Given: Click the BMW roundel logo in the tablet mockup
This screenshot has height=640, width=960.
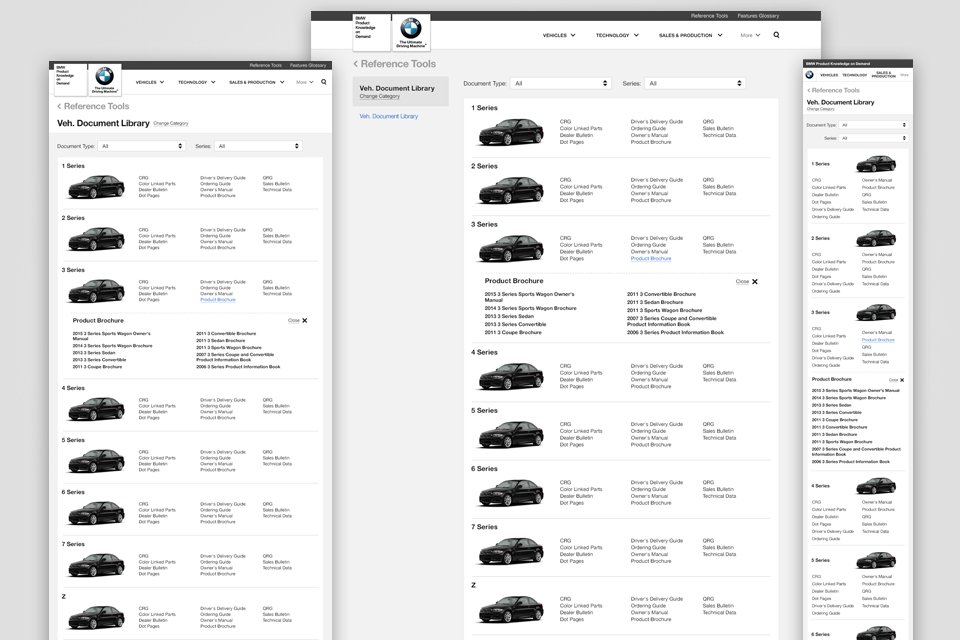Looking at the screenshot, I should [x=105, y=76].
